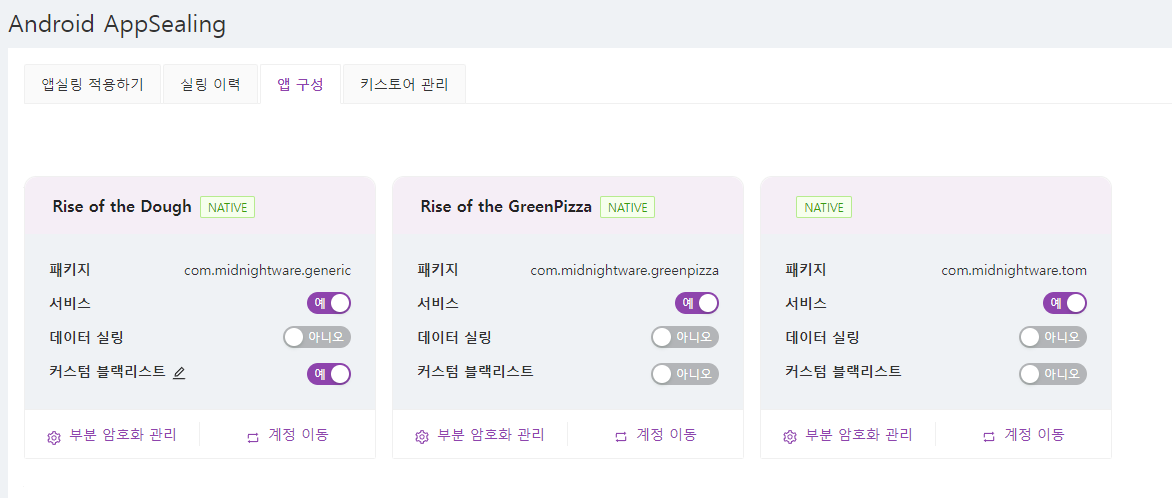Screen dimensions: 1172x498
Task: Click gear icon in Rise of the GreenPizza card
Action: 422,436
